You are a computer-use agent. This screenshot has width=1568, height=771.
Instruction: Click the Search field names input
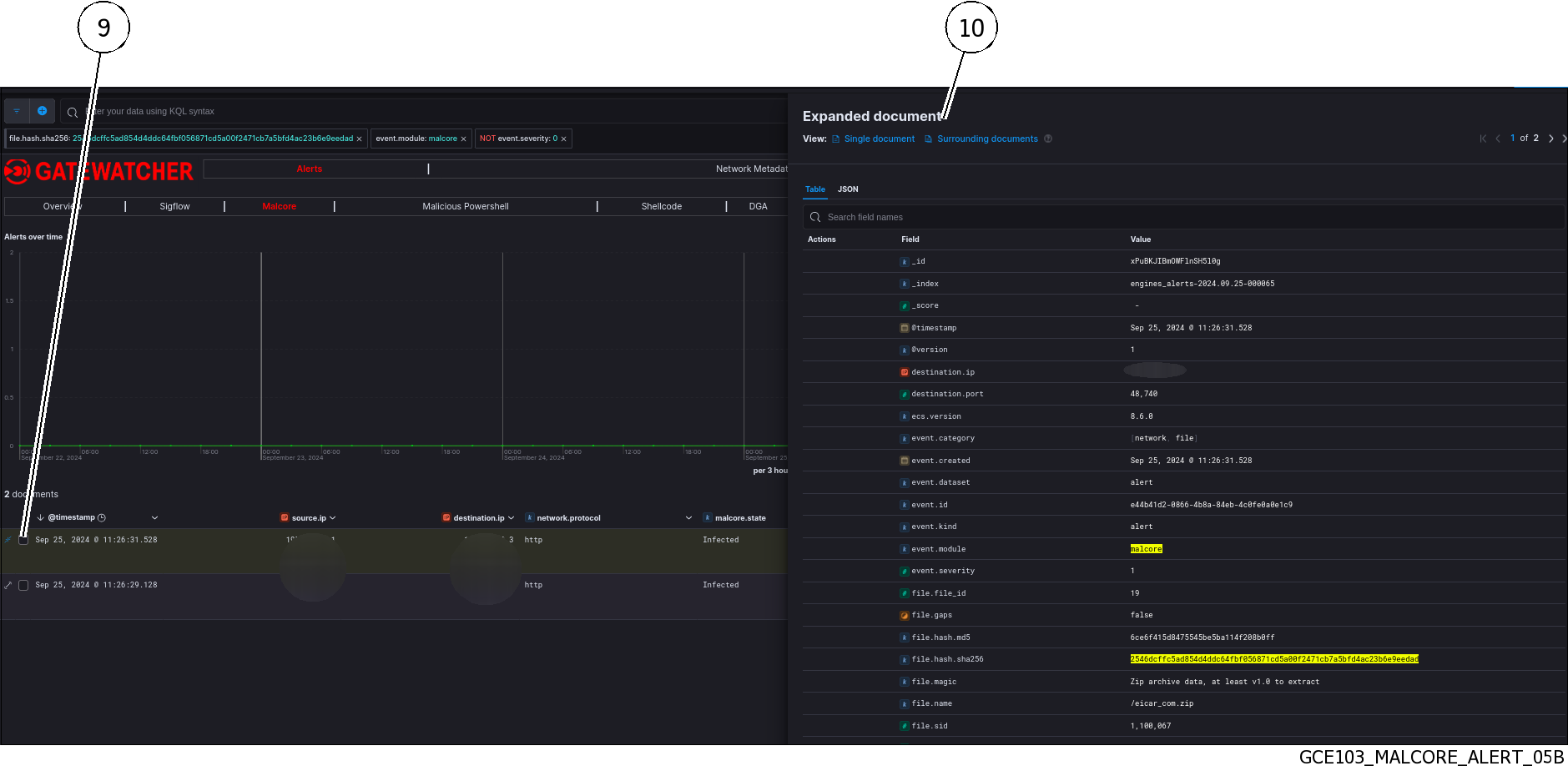[918, 217]
